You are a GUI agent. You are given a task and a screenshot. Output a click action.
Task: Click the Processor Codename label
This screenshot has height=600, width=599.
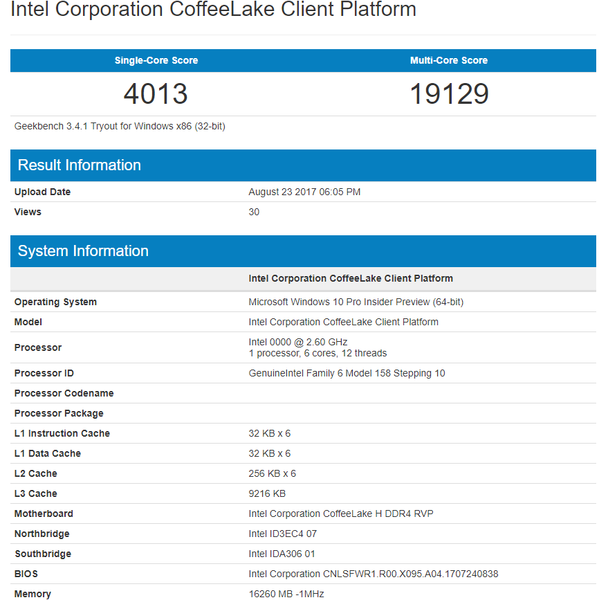tap(64, 393)
